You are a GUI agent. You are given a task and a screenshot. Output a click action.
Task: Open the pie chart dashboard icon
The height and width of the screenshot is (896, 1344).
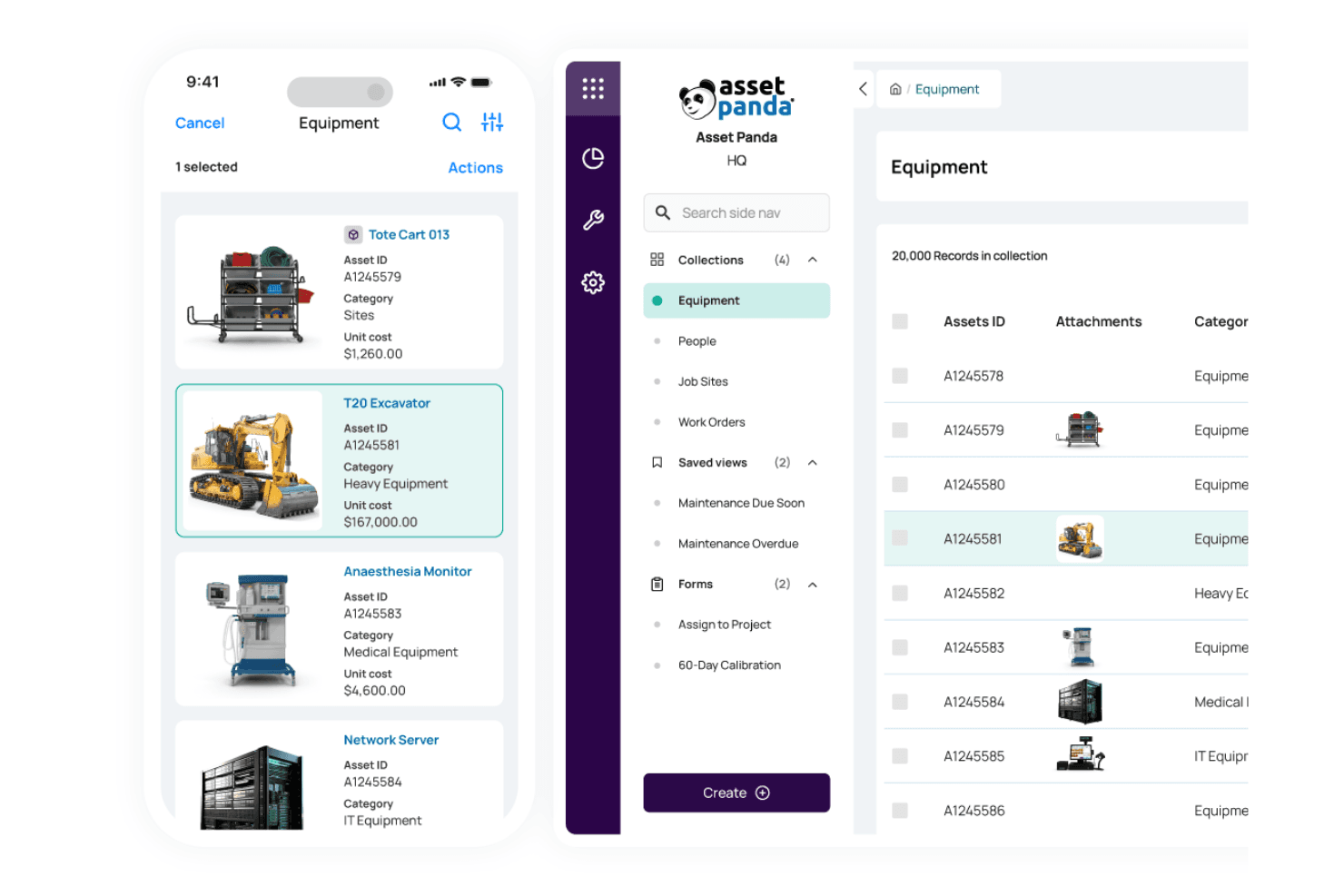pyautogui.click(x=593, y=158)
